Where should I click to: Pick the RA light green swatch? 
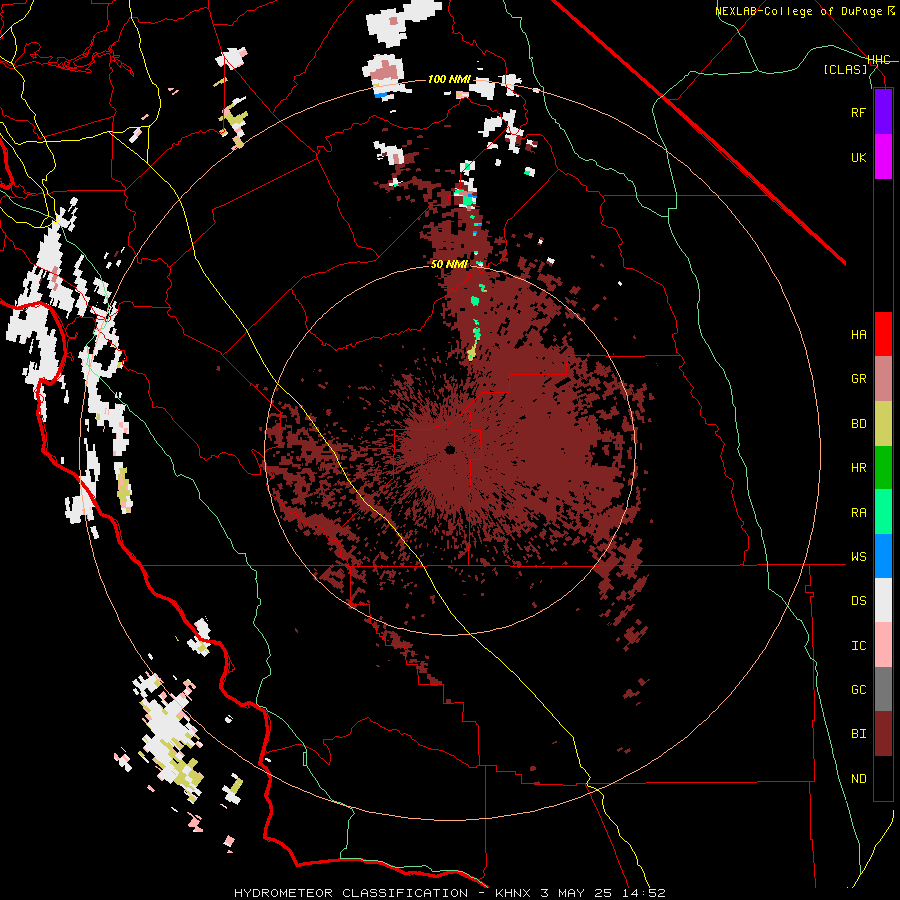point(883,512)
